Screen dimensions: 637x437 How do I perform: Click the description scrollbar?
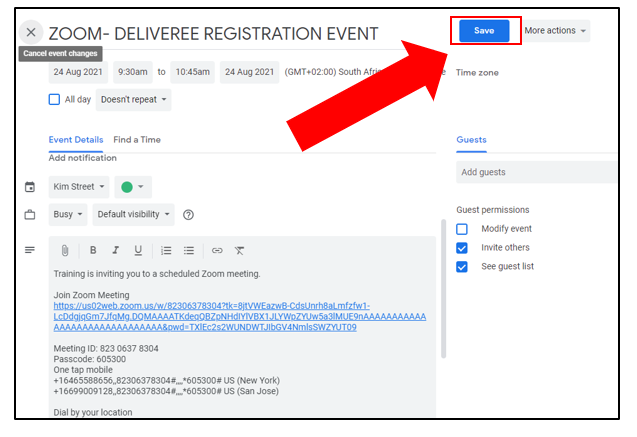pos(443,288)
